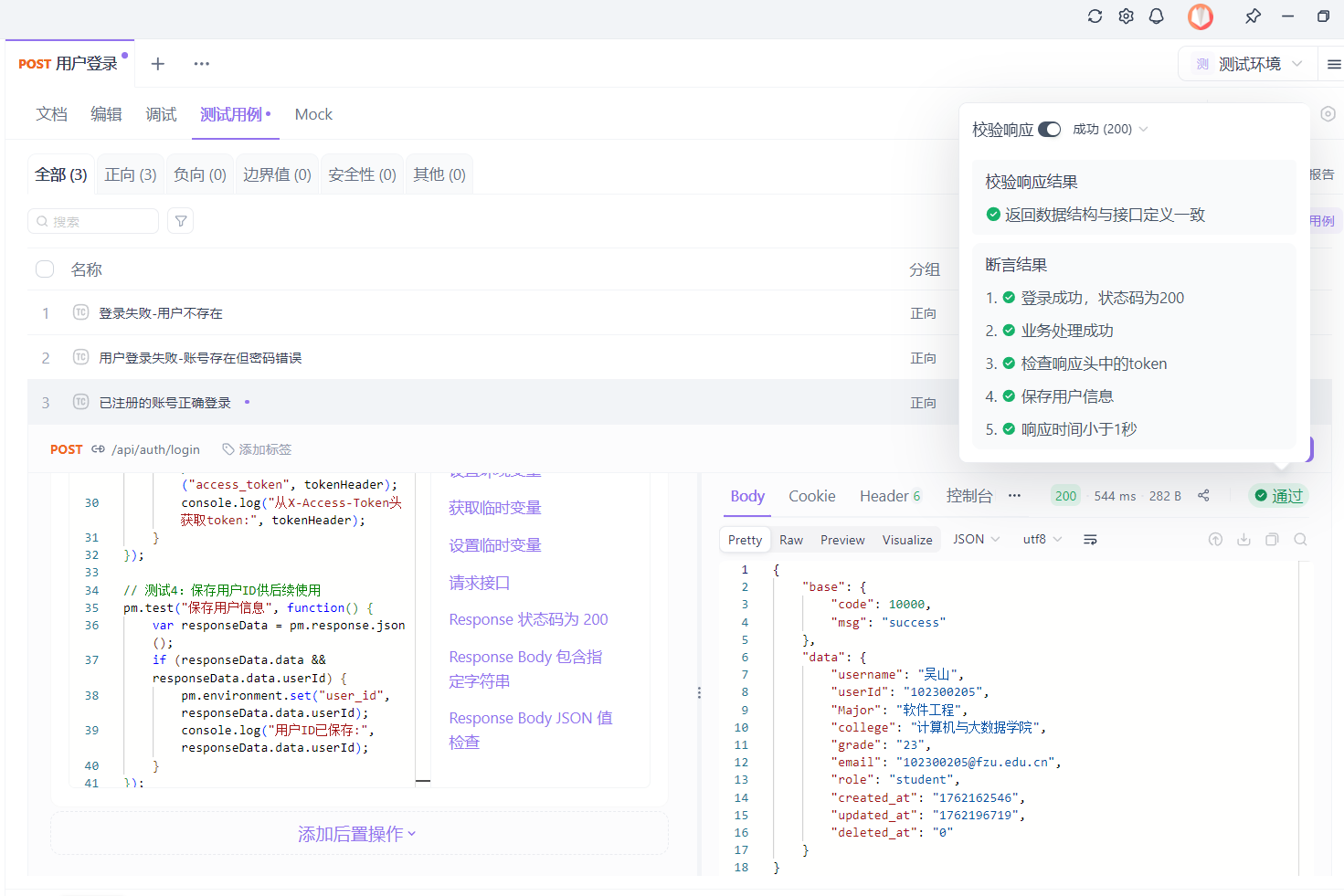The image size is (1344, 896).
Task: Search within the response body
Action: 1300,540
